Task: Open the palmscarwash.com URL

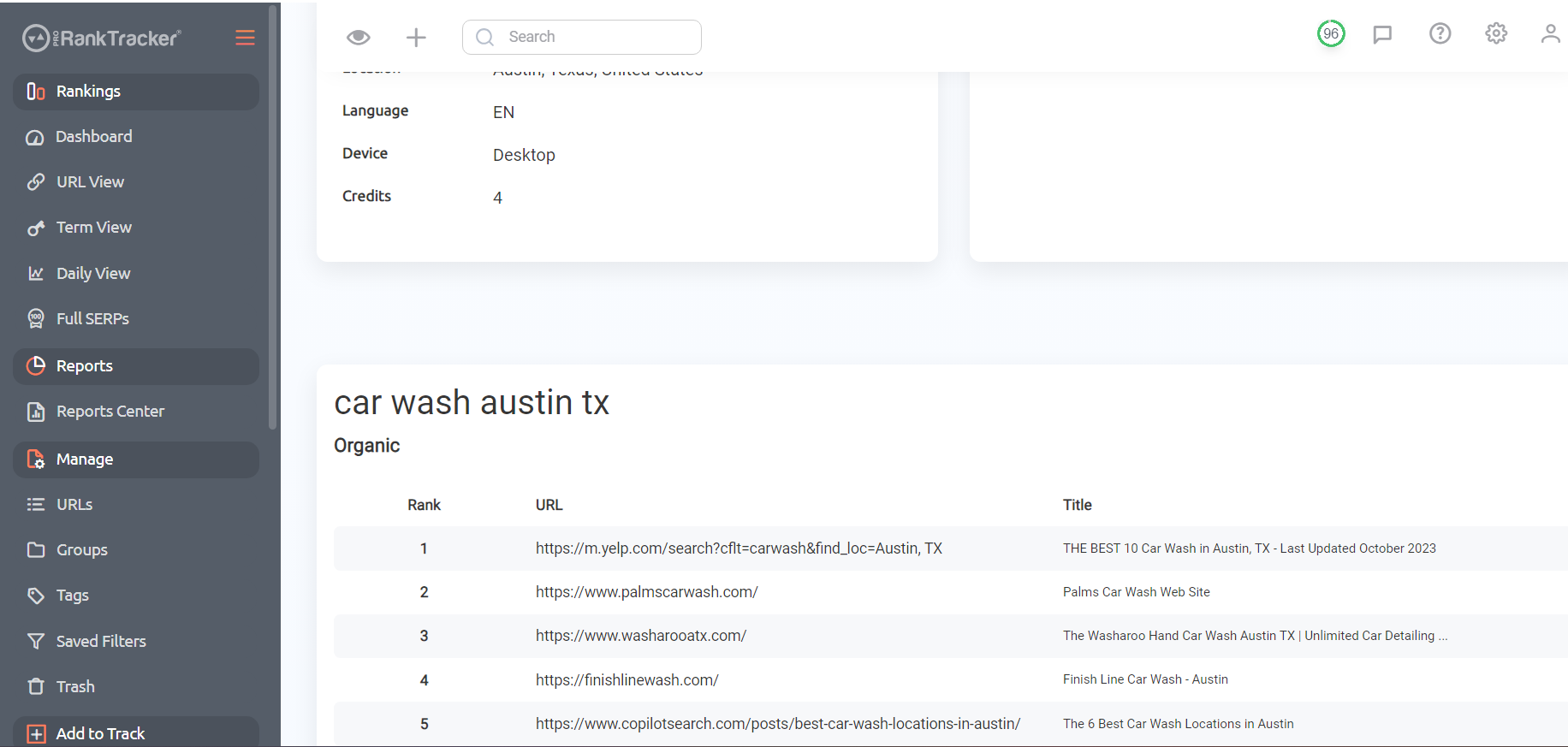Action: click(647, 592)
